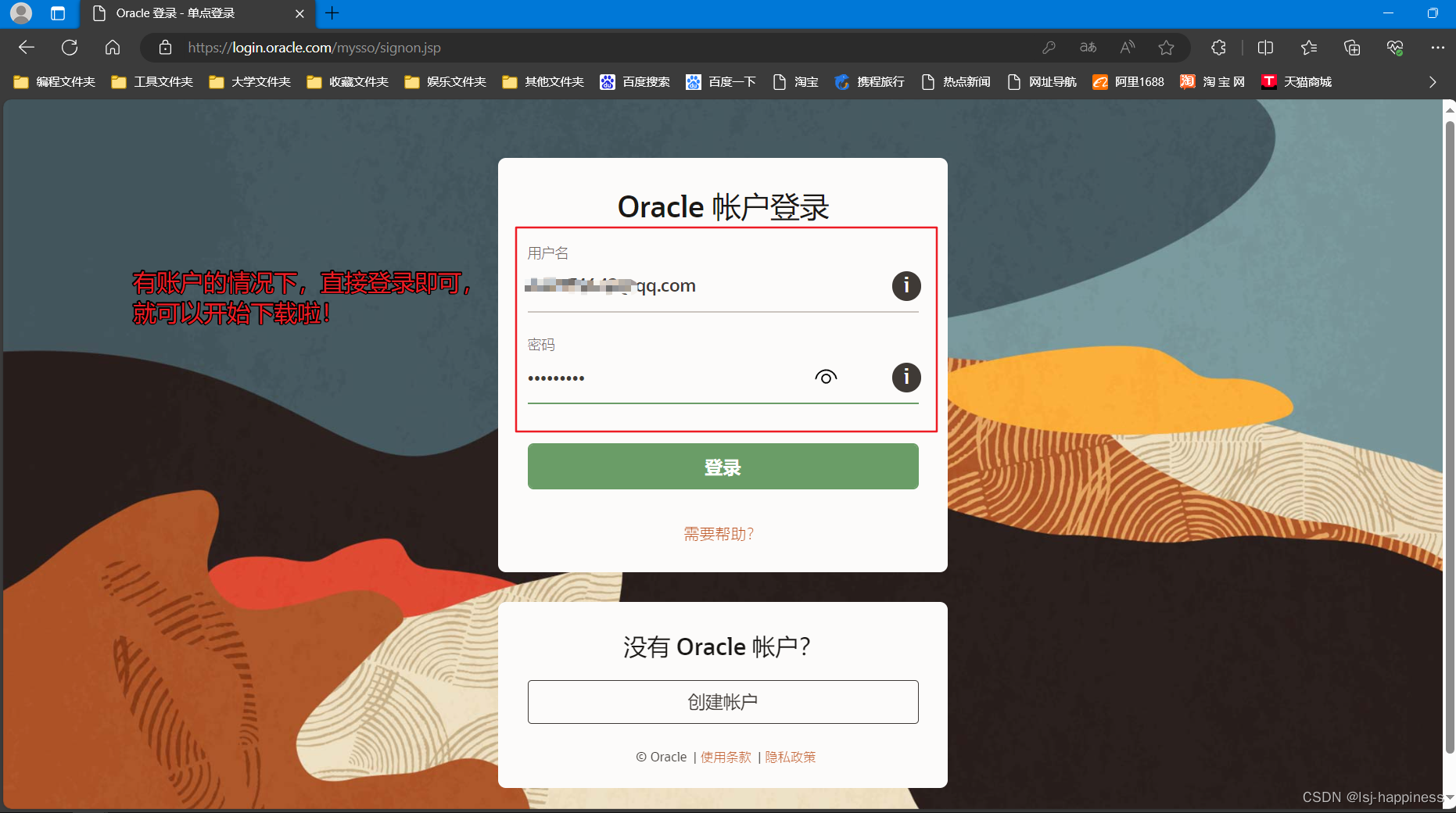
Task: Toggle password visibility eye icon
Action: [826, 378]
